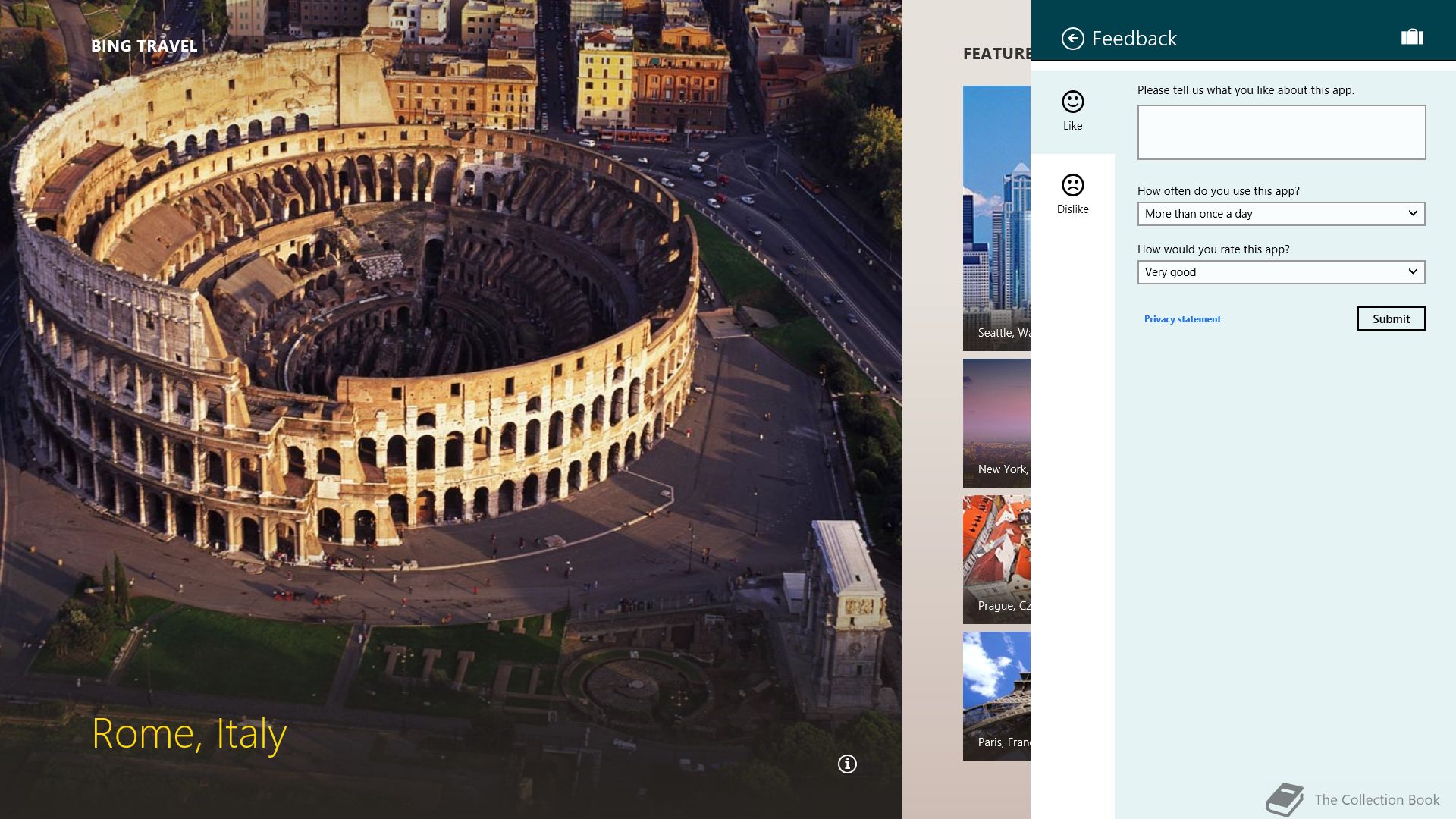Click the feedback text box
The image size is (1456, 819).
click(x=1282, y=133)
